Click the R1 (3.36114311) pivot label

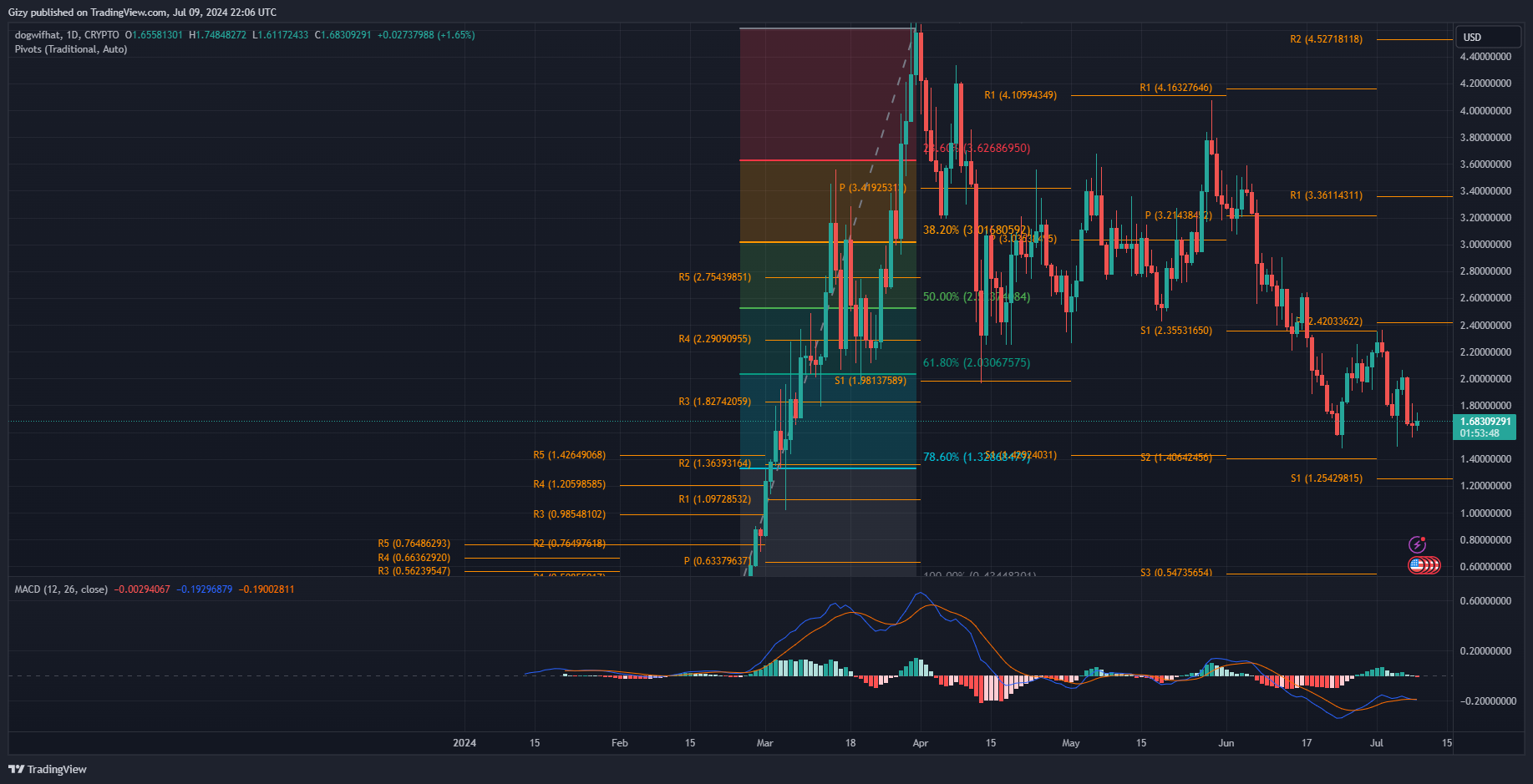1326,195
